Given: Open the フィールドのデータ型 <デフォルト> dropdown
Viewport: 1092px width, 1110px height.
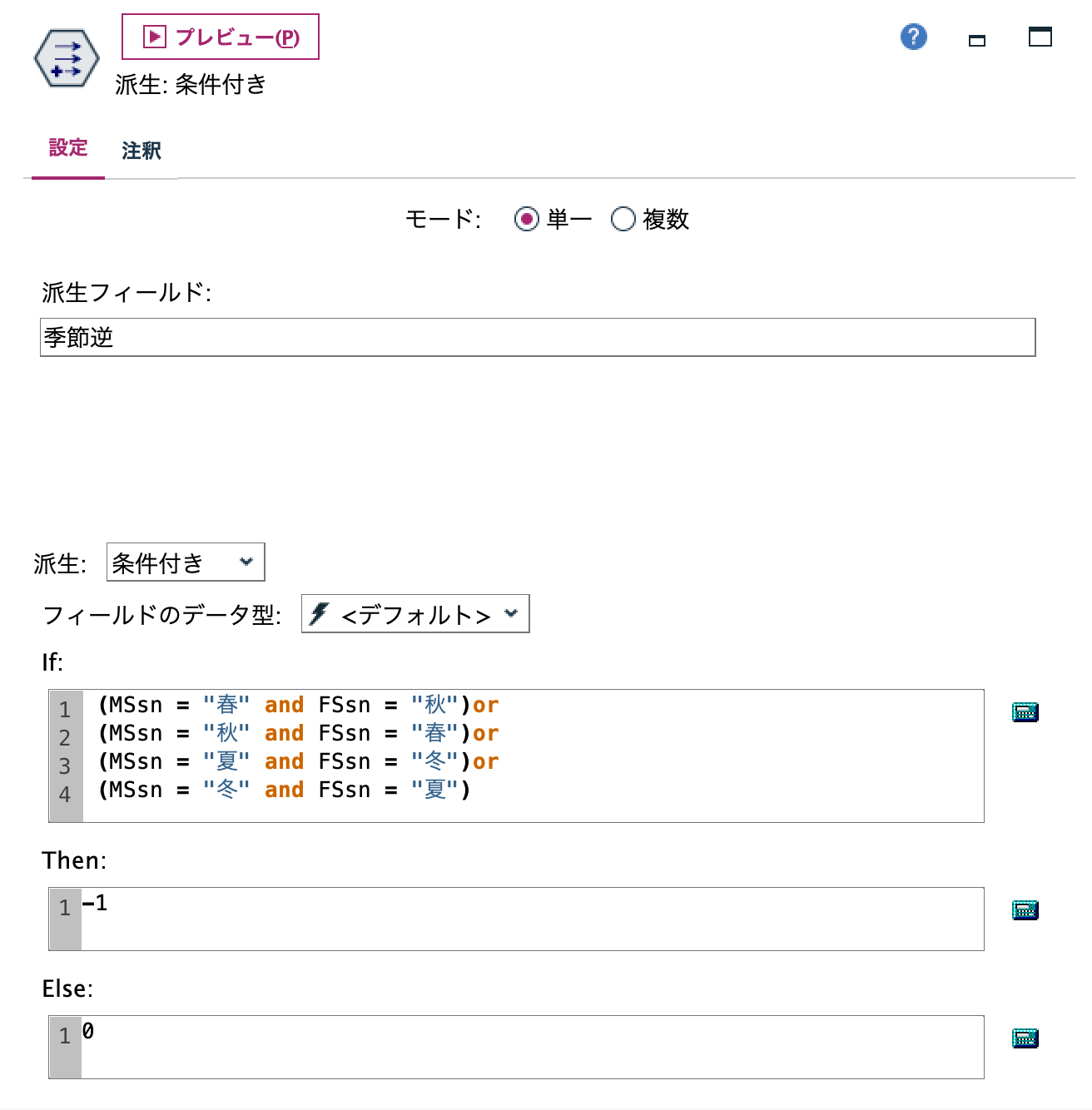Looking at the screenshot, I should click(414, 614).
